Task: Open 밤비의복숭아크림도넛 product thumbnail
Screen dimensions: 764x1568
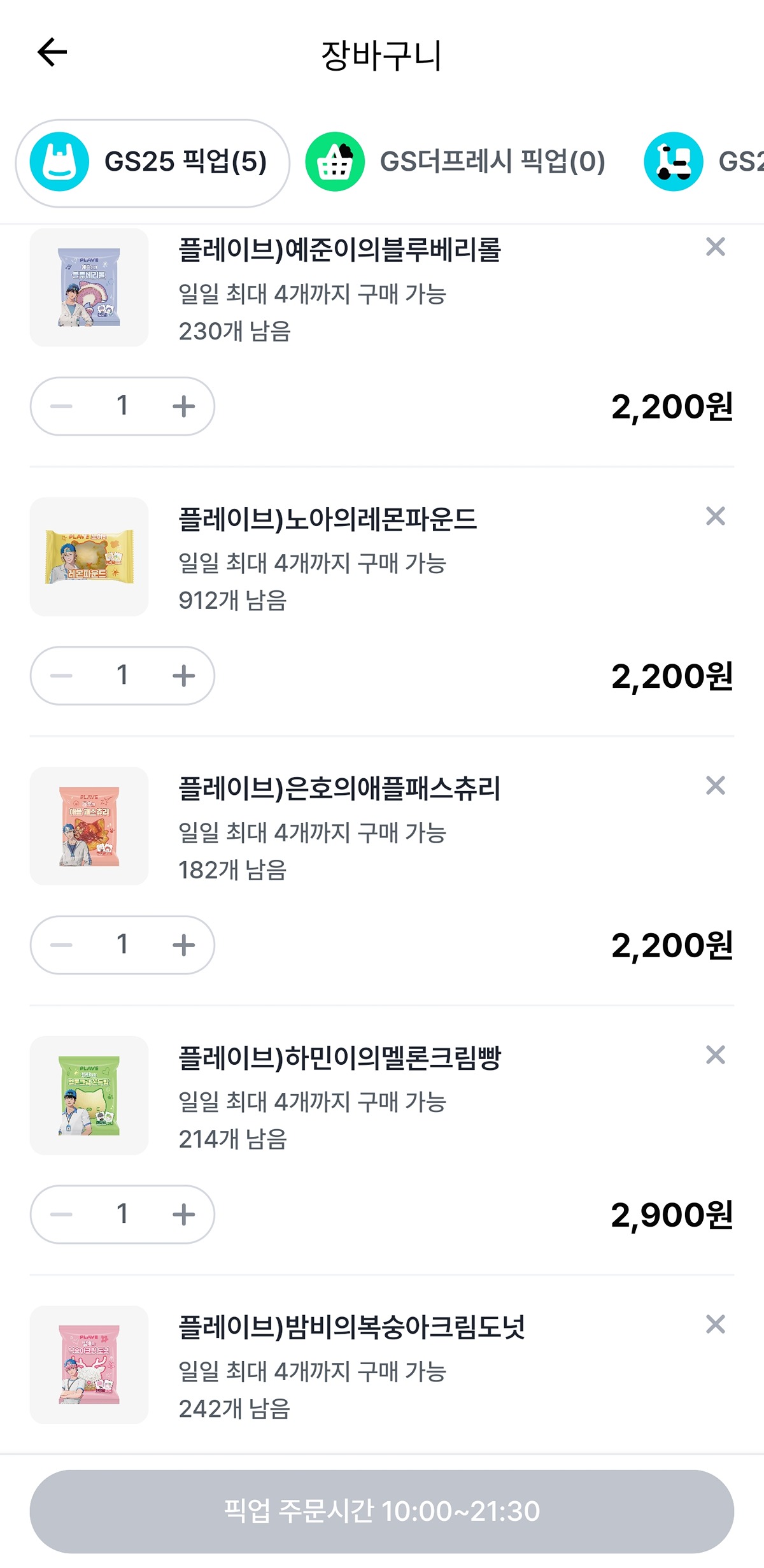Action: click(x=89, y=1365)
